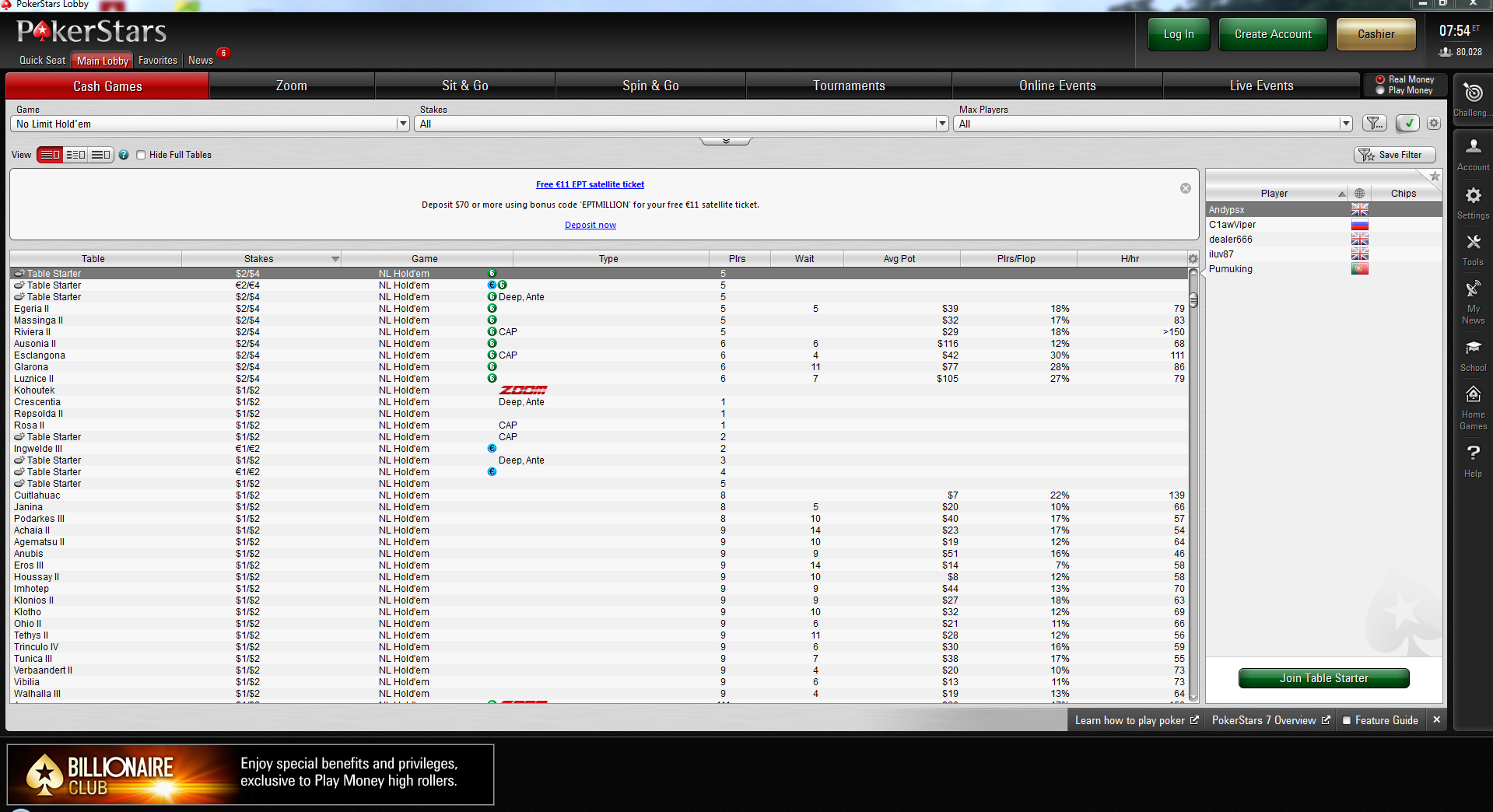
Task: Open the Billionaire Club banner
Action: click(x=251, y=775)
